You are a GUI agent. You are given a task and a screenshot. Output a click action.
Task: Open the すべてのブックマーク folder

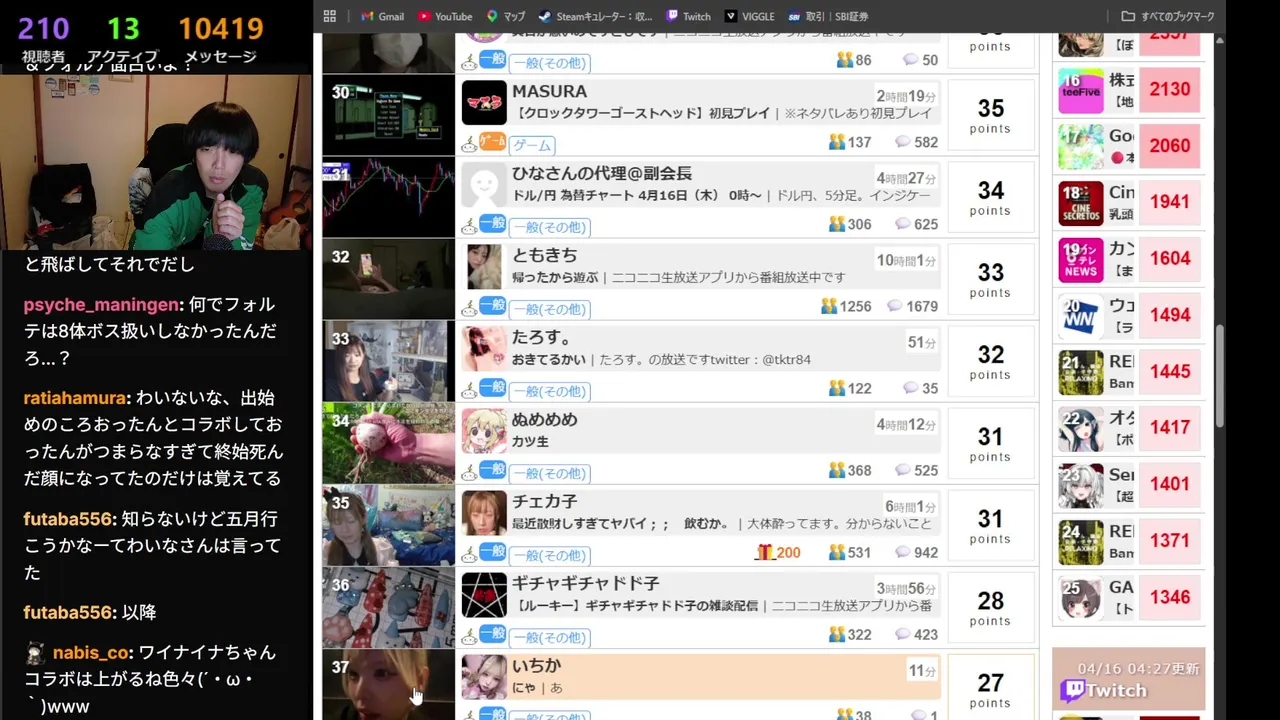(x=1167, y=16)
